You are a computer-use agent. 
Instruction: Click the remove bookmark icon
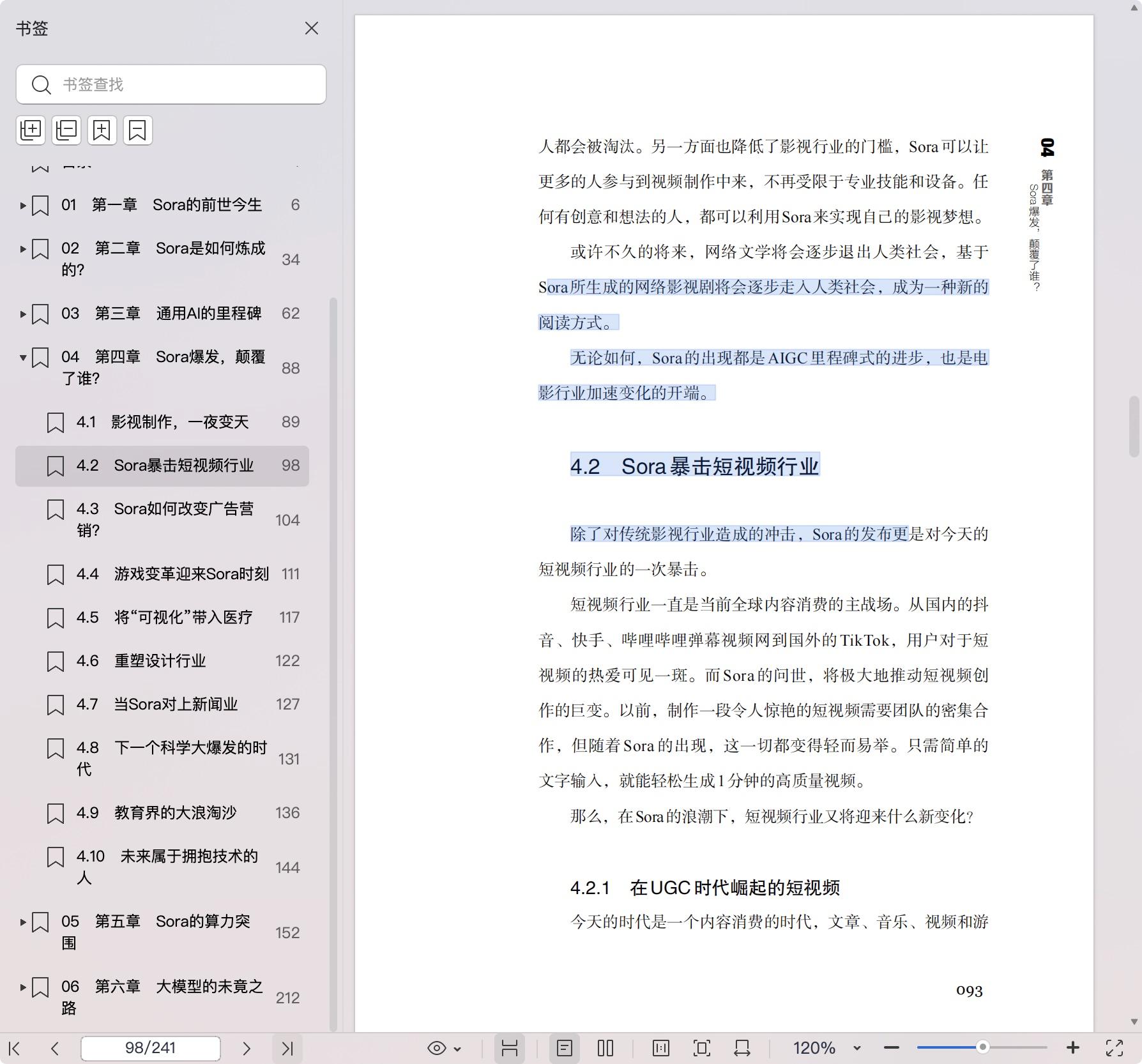[138, 130]
